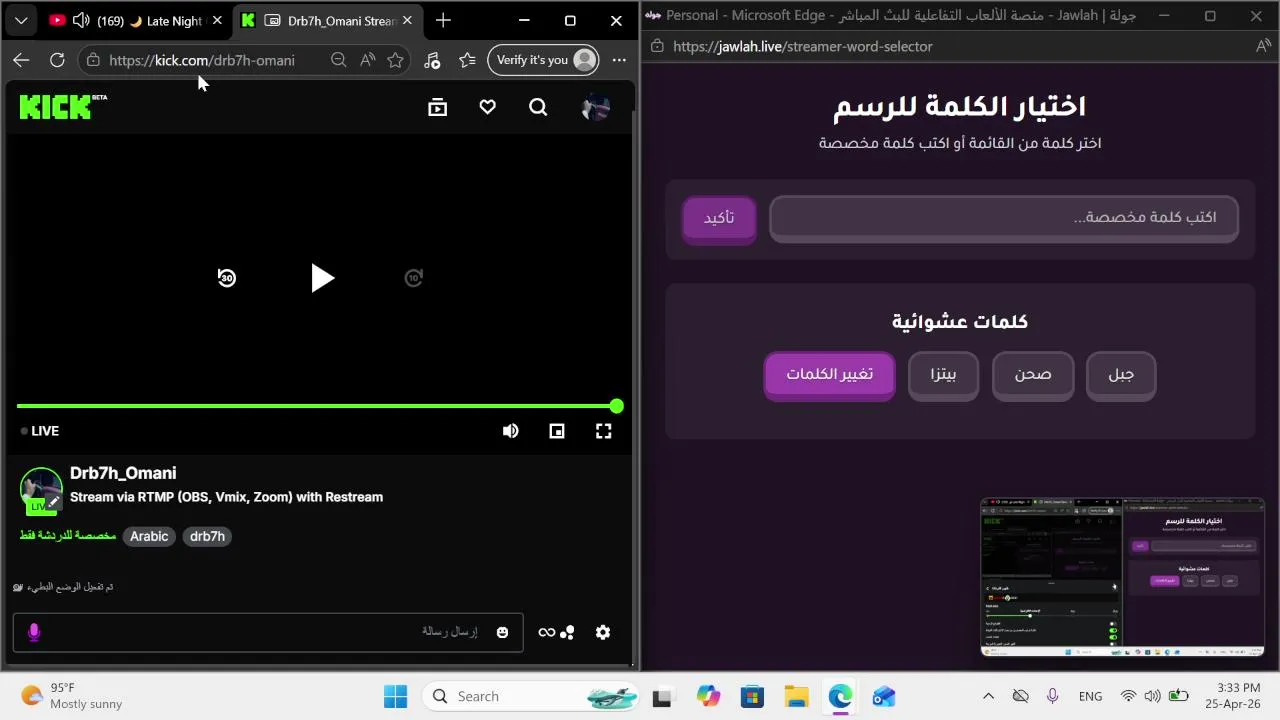The height and width of the screenshot is (720, 1280).
Task: Click the kick.com address bar URL
Action: pos(202,60)
